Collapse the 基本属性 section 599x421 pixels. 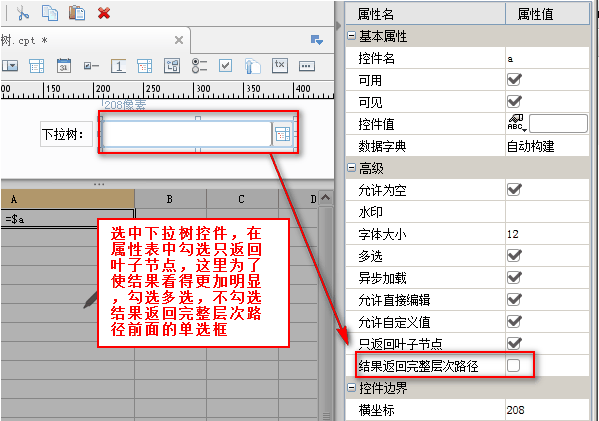(351, 36)
